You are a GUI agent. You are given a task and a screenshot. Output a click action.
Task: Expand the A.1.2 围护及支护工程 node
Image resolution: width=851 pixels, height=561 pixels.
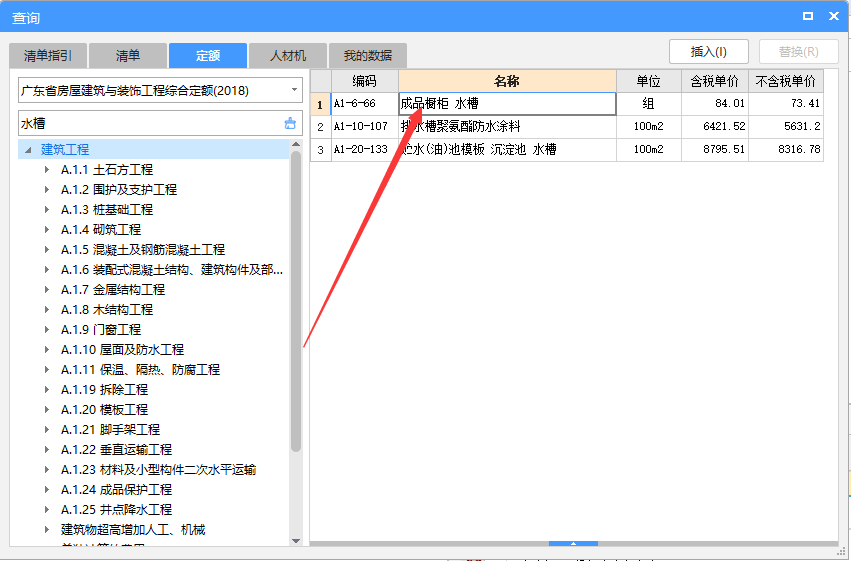tap(47, 189)
